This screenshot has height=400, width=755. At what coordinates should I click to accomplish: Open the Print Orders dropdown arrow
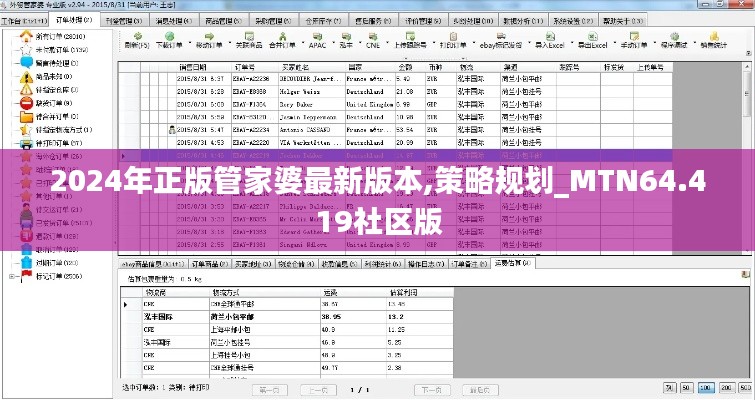472,41
